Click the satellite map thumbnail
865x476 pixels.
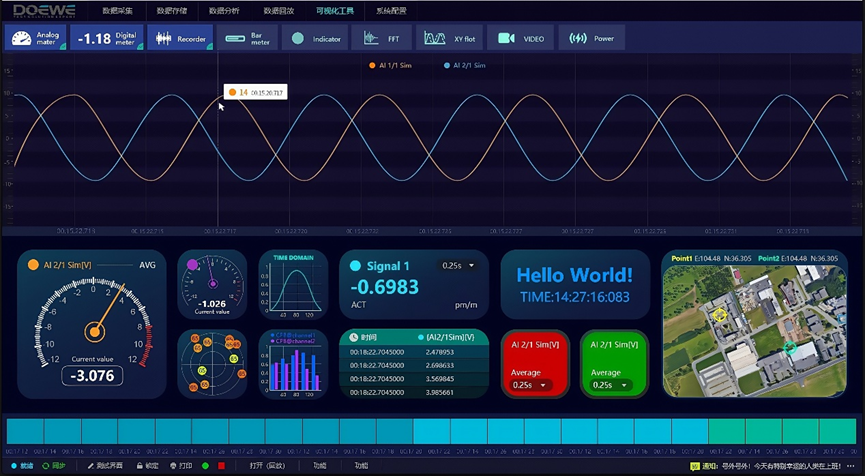coord(755,331)
